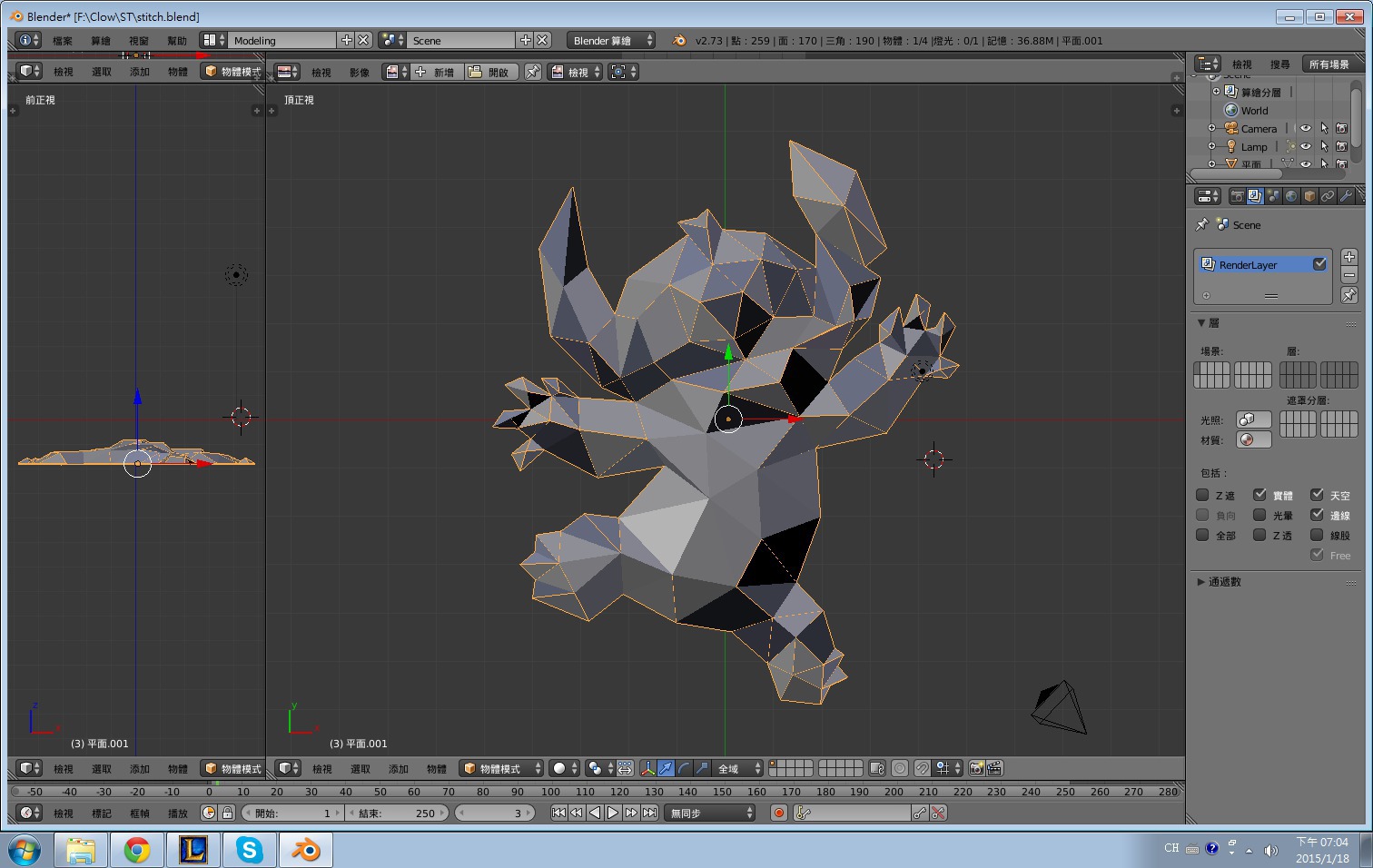Uncheck the RenderLayer enable checkbox
This screenshot has width=1373, height=868.
1319,264
